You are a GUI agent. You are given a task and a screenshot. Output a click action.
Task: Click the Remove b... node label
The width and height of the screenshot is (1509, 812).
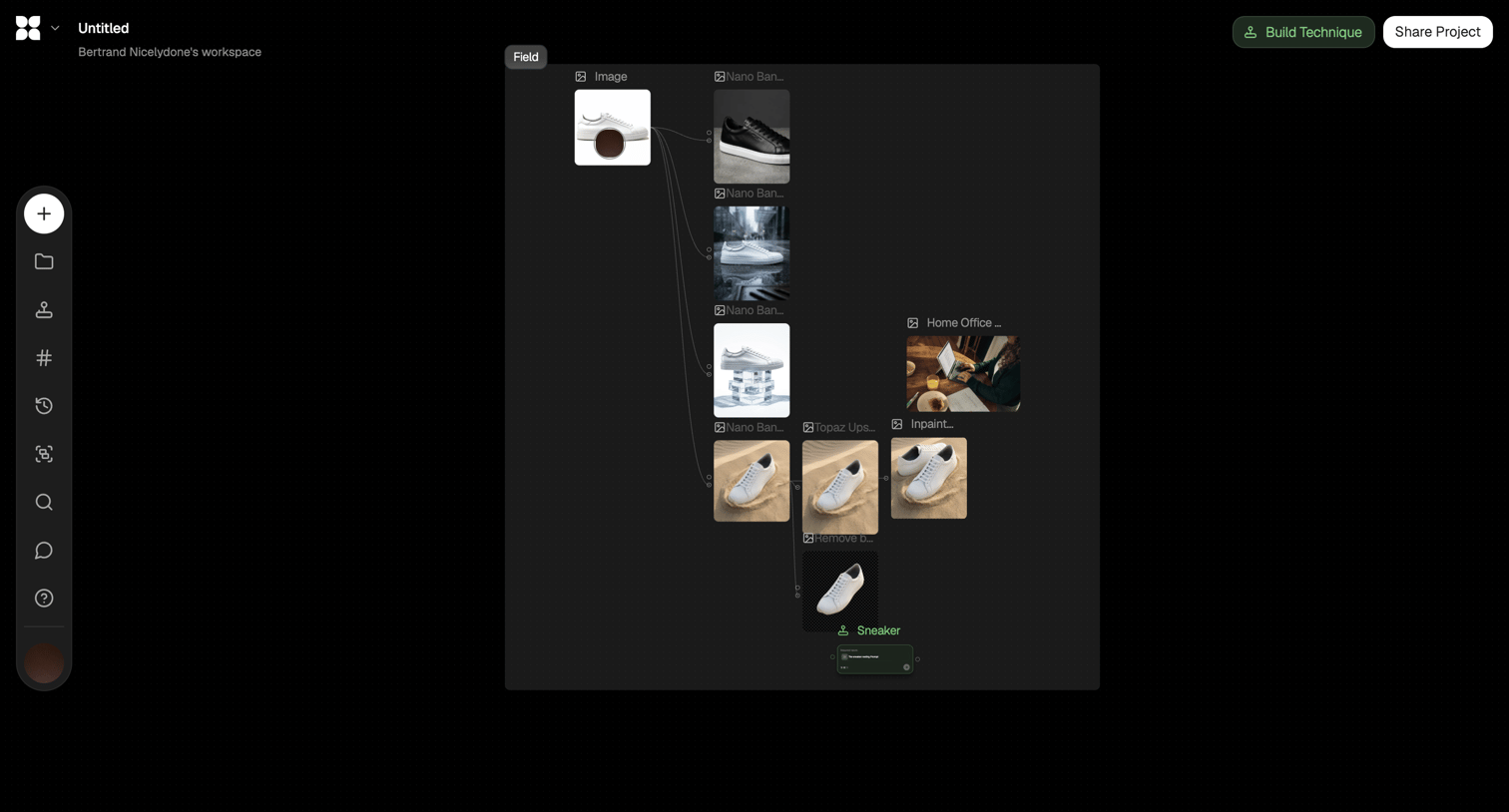(844, 539)
